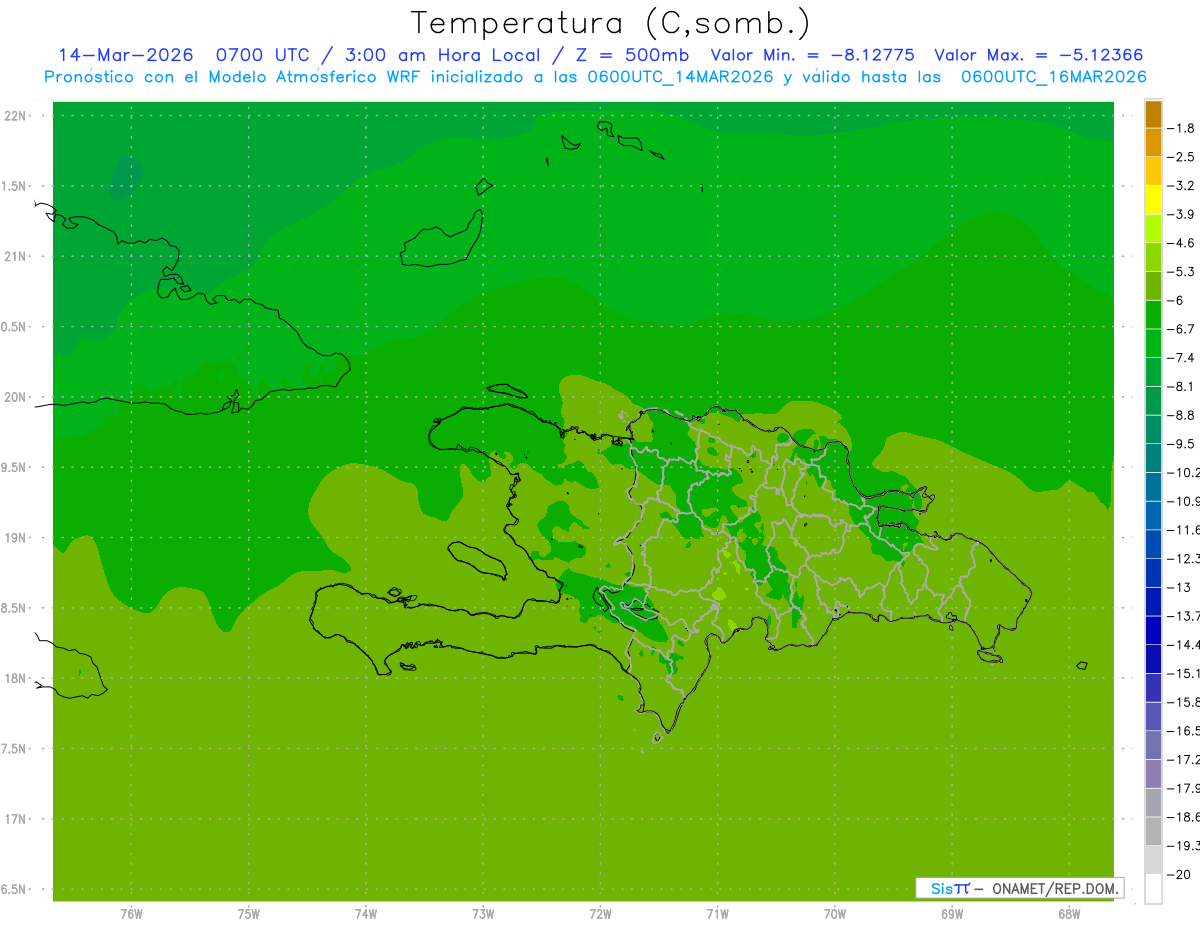Click the '71W' longitude label

click(x=717, y=914)
